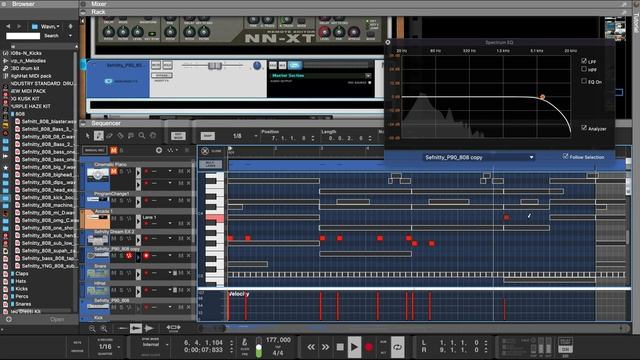Toggle the Follow Selection checkbox
Screen dimensions: 640x360
tap(565, 156)
